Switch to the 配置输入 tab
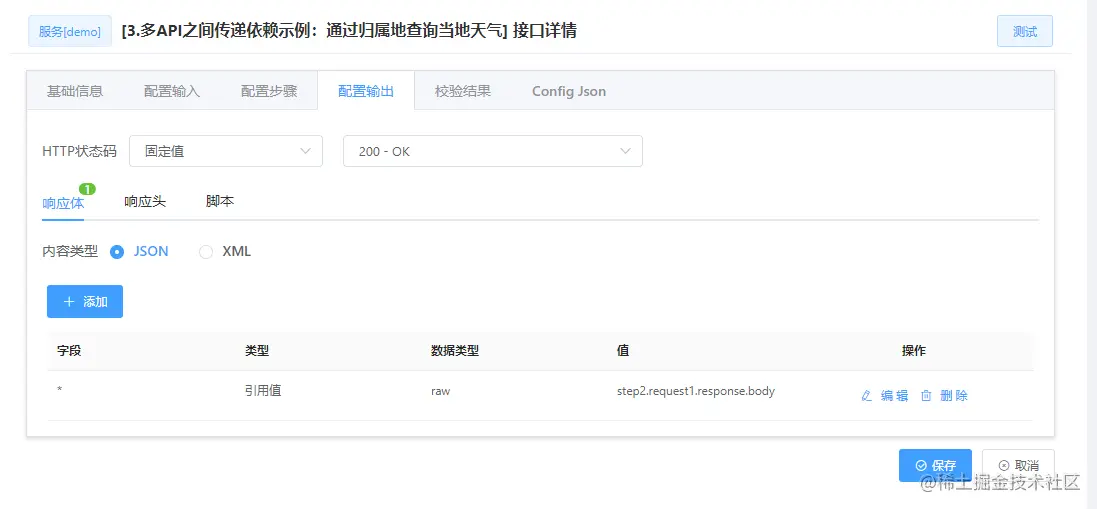Image resolution: width=1097 pixels, height=509 pixels. click(172, 91)
